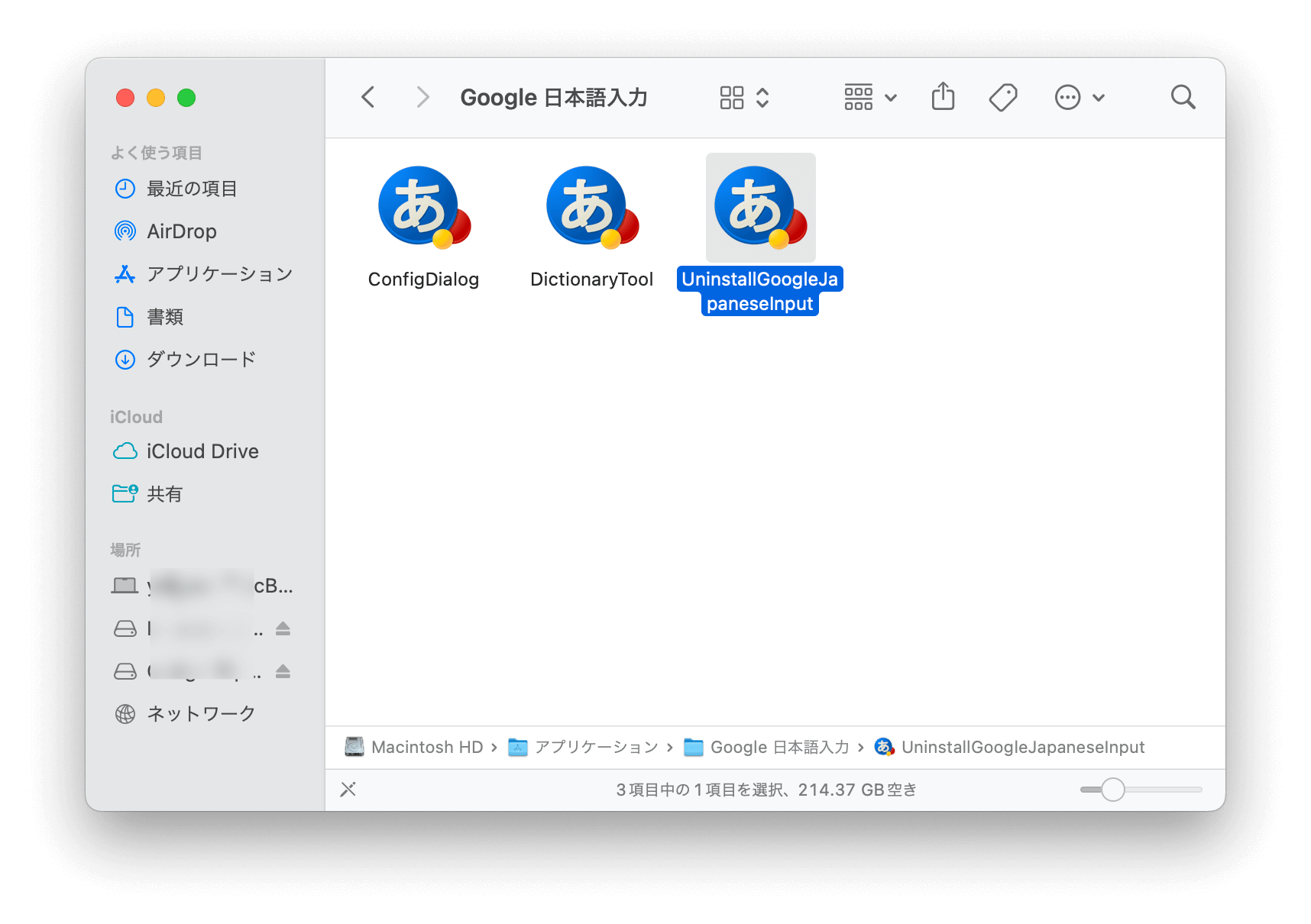
Task: Click the よく使う項目 section header
Action: [x=156, y=153]
